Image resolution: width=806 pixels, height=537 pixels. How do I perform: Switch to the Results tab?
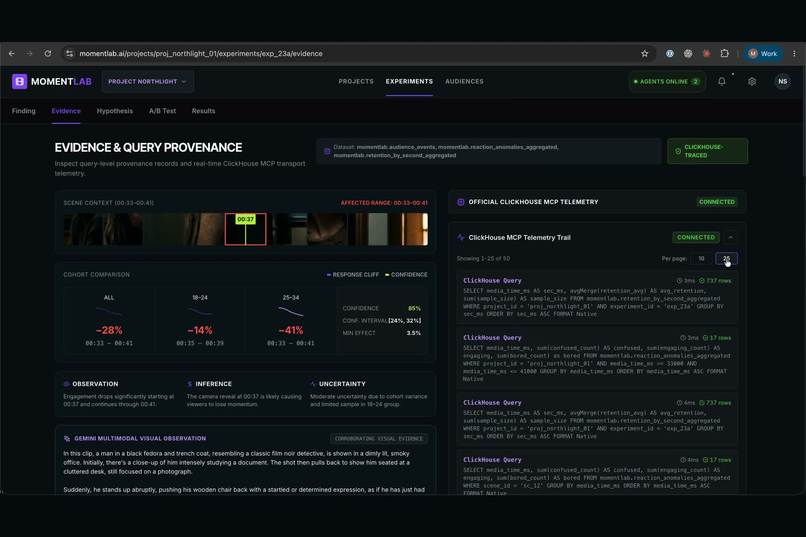pos(204,111)
